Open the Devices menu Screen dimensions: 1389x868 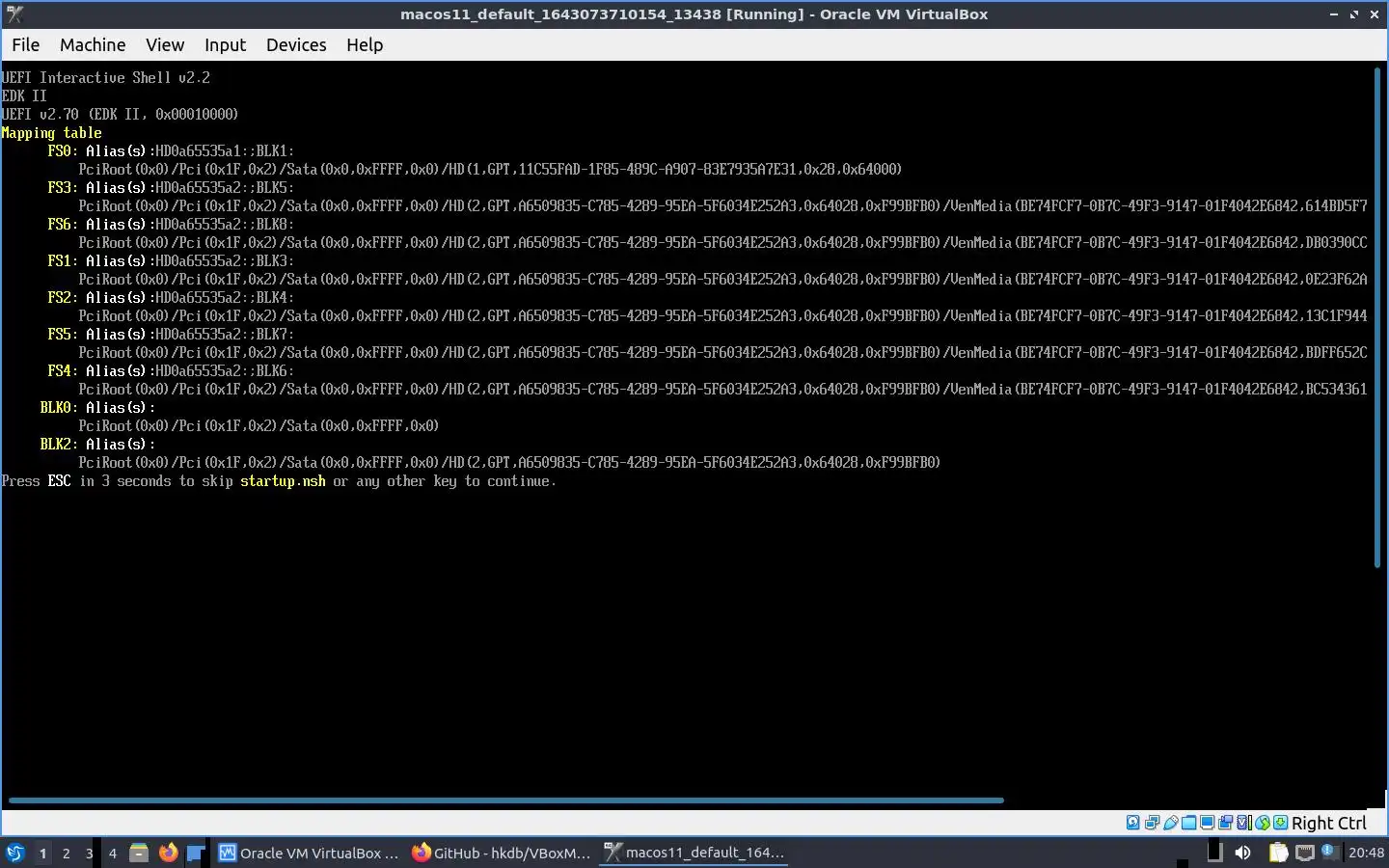pos(296,44)
